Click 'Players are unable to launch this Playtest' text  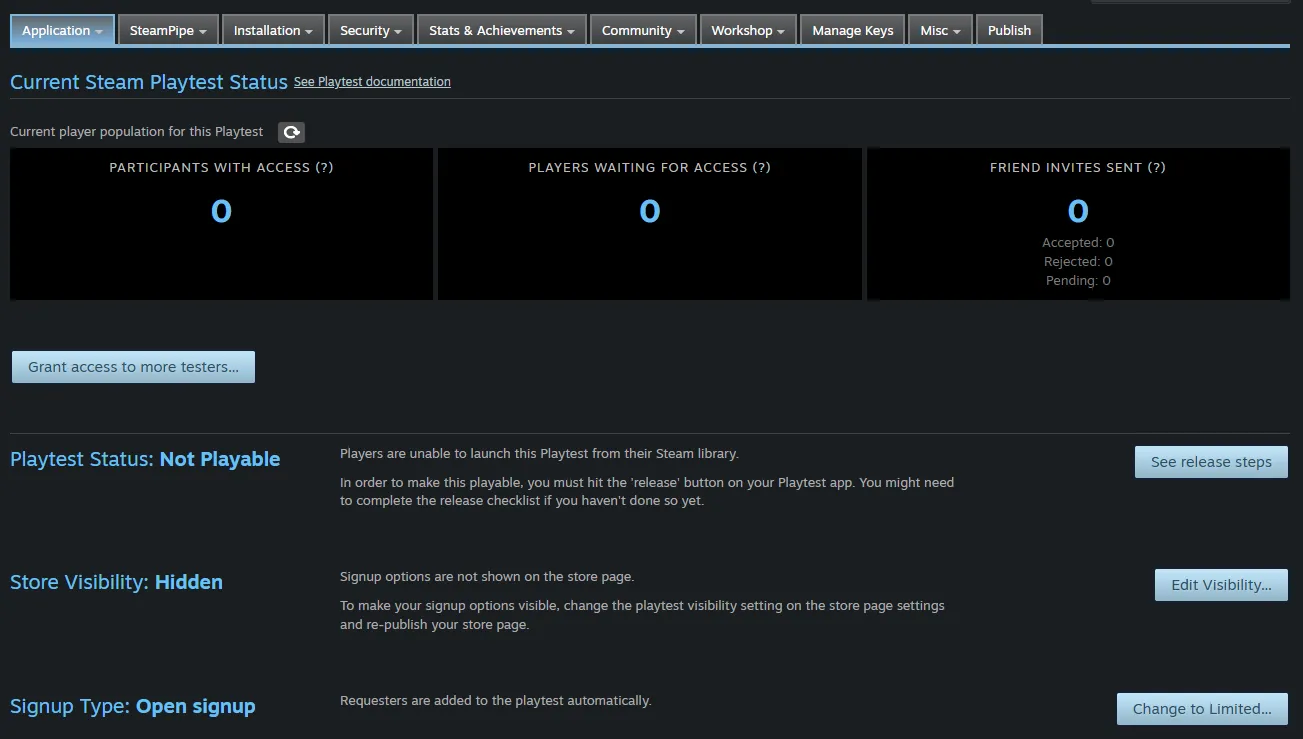click(539, 454)
